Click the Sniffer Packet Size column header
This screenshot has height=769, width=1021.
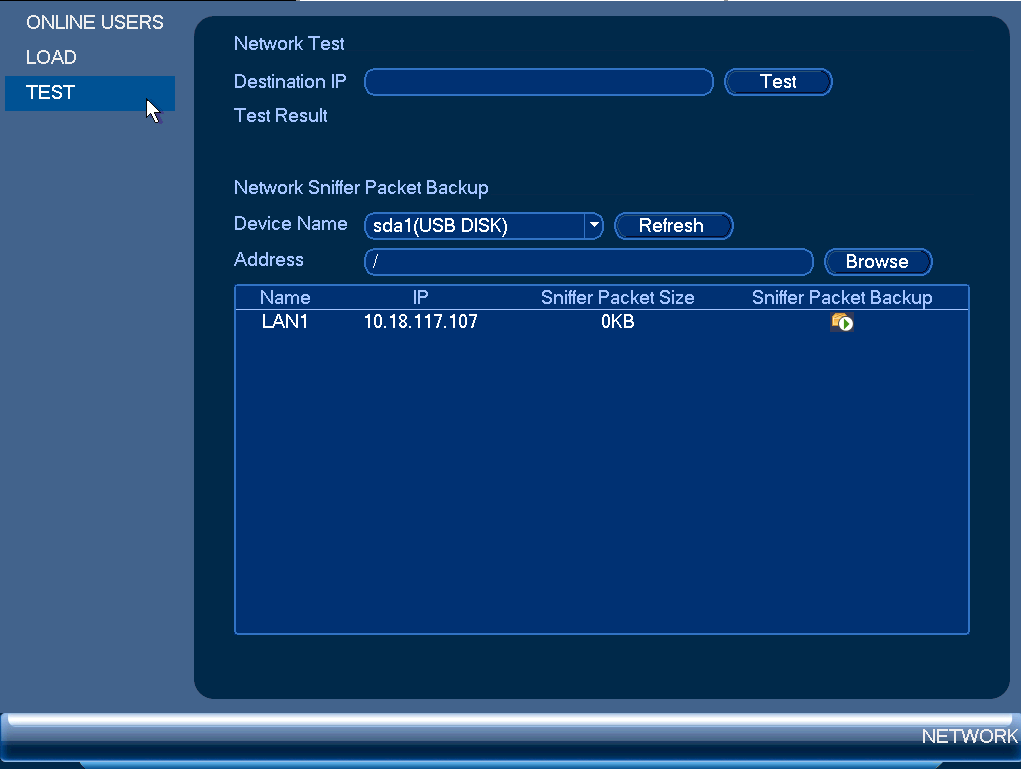(617, 298)
